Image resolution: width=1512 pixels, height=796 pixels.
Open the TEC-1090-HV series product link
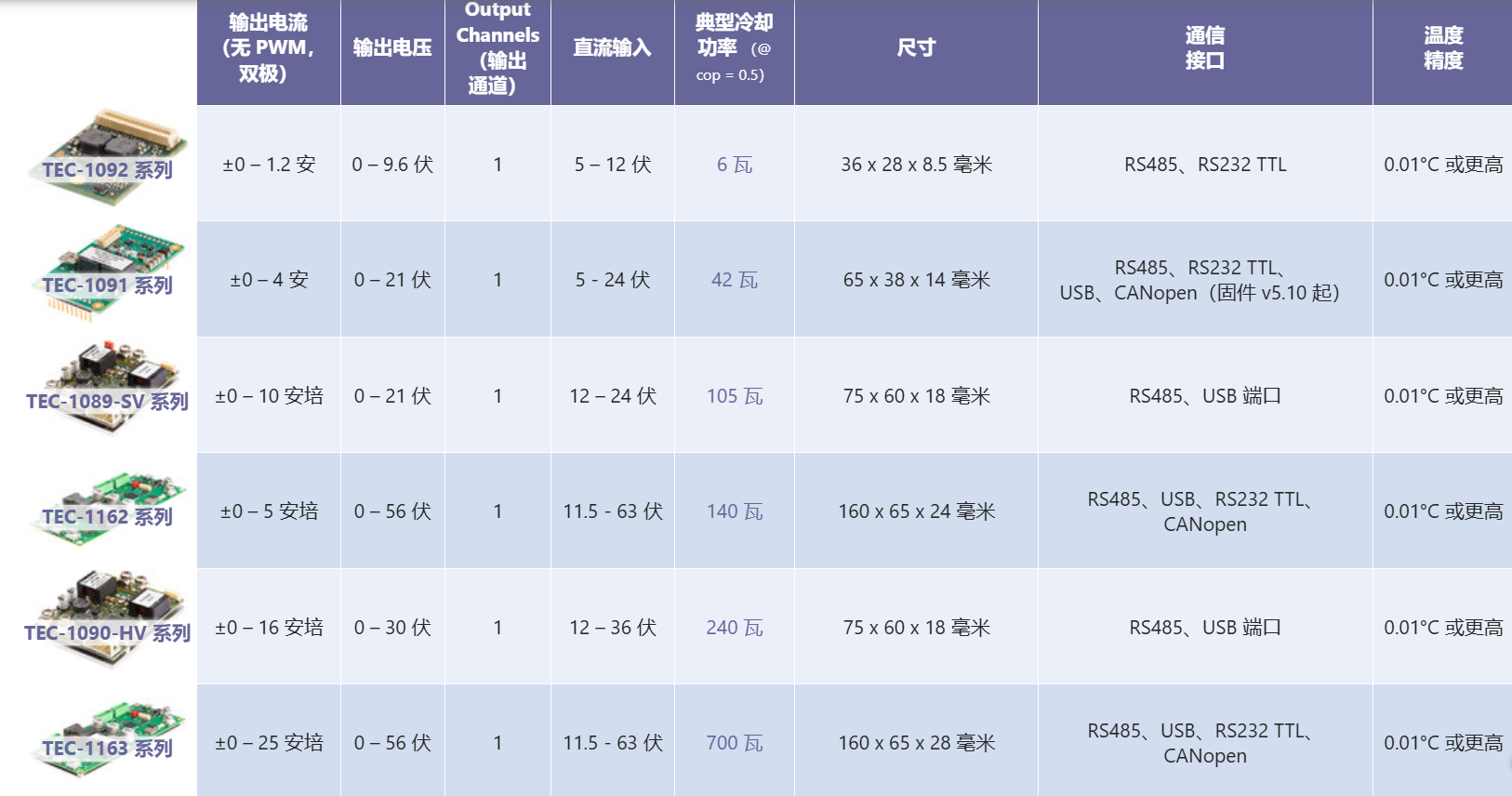click(108, 633)
